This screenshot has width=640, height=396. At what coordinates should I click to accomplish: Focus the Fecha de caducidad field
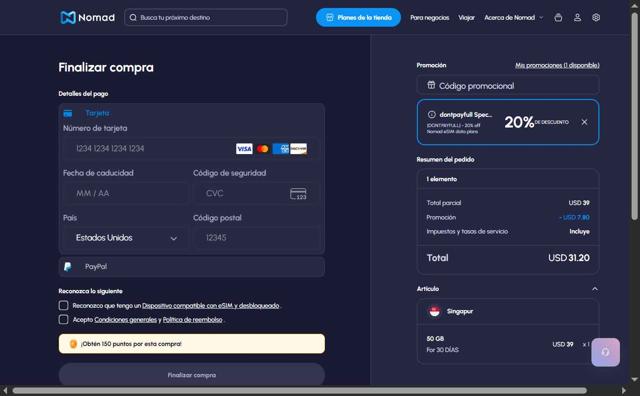point(126,194)
